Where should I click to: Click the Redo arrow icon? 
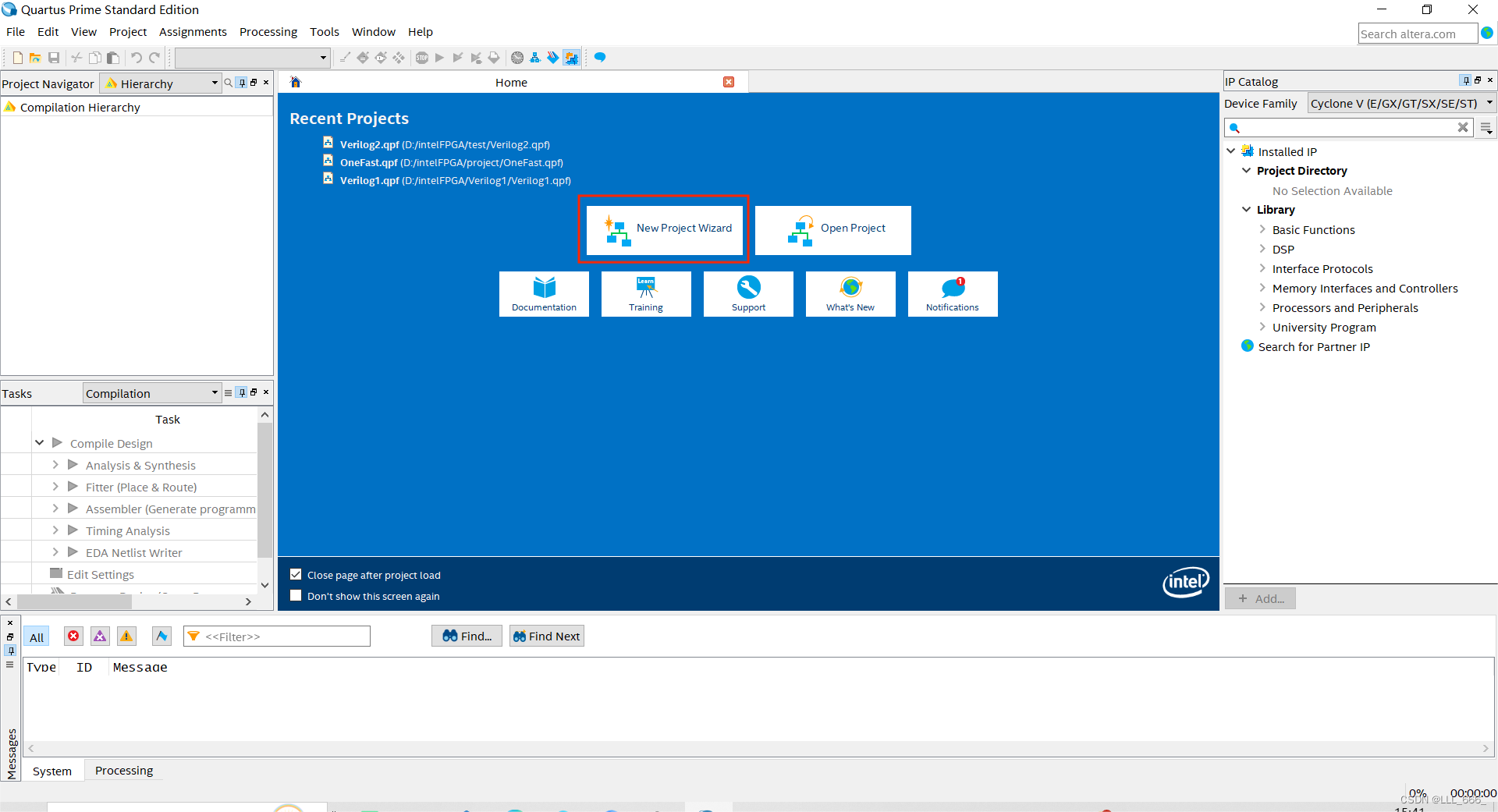[x=154, y=58]
